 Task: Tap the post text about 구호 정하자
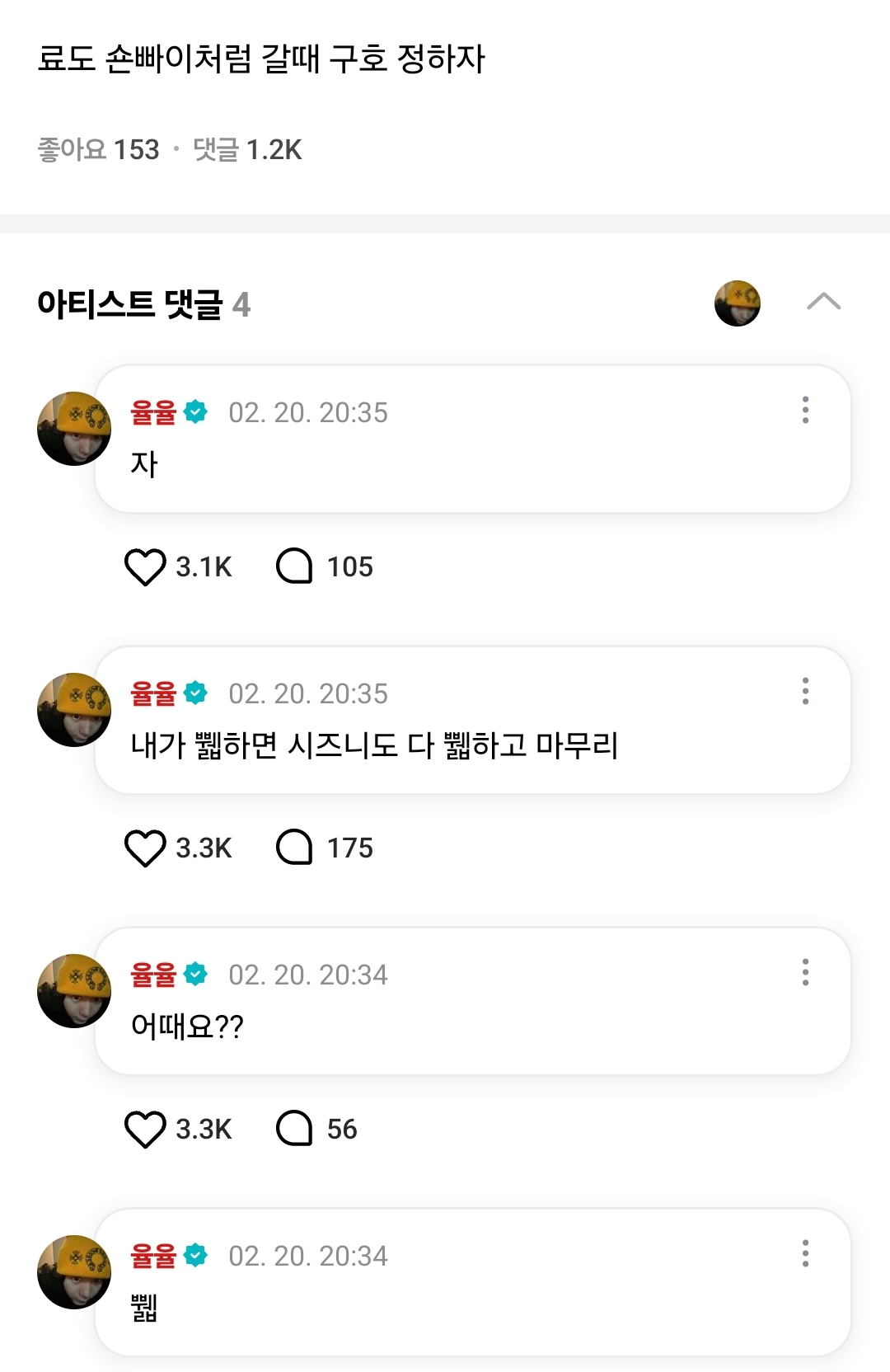tap(261, 59)
